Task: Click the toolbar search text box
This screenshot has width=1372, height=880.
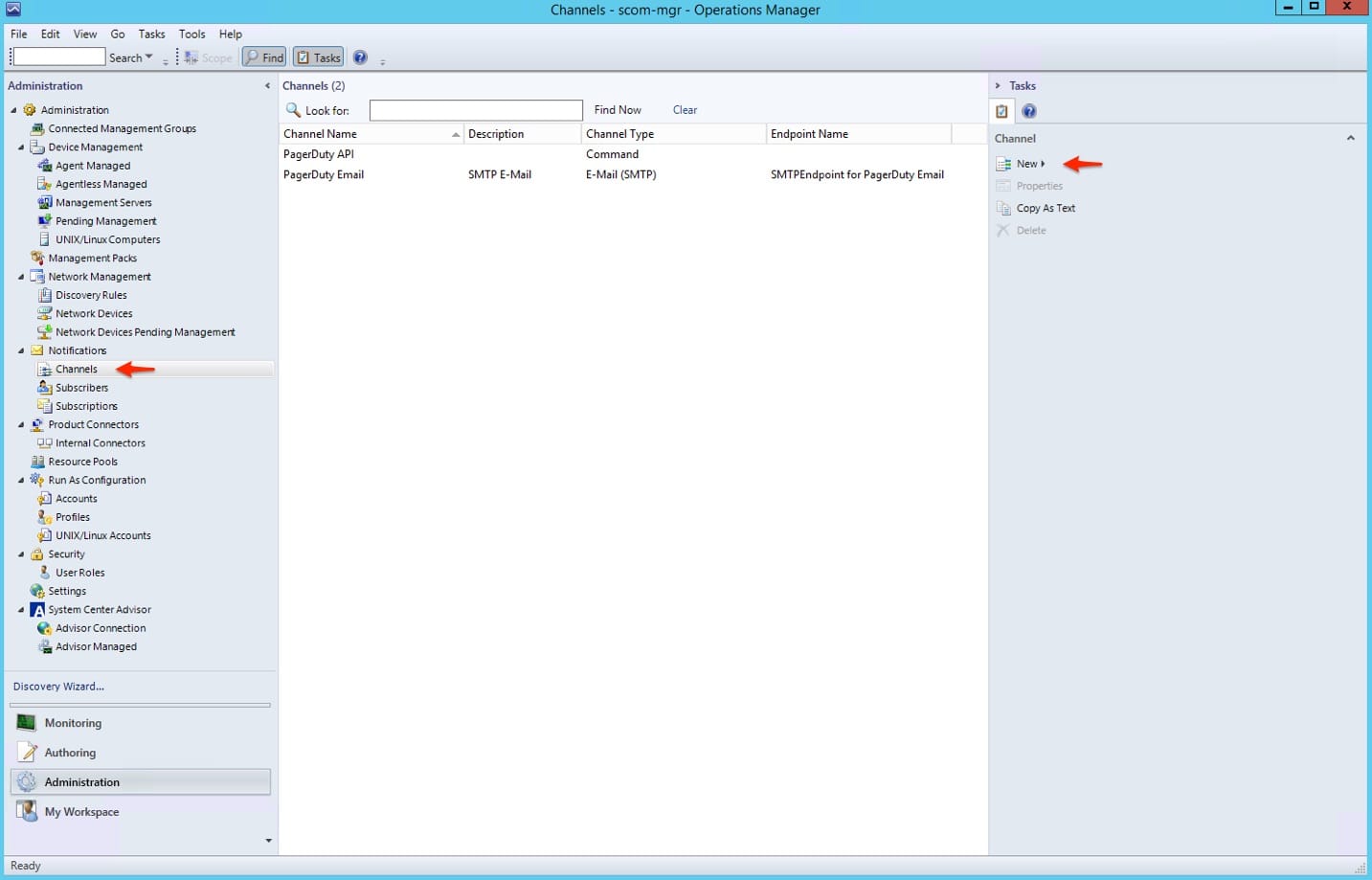Action: pyautogui.click(x=58, y=57)
